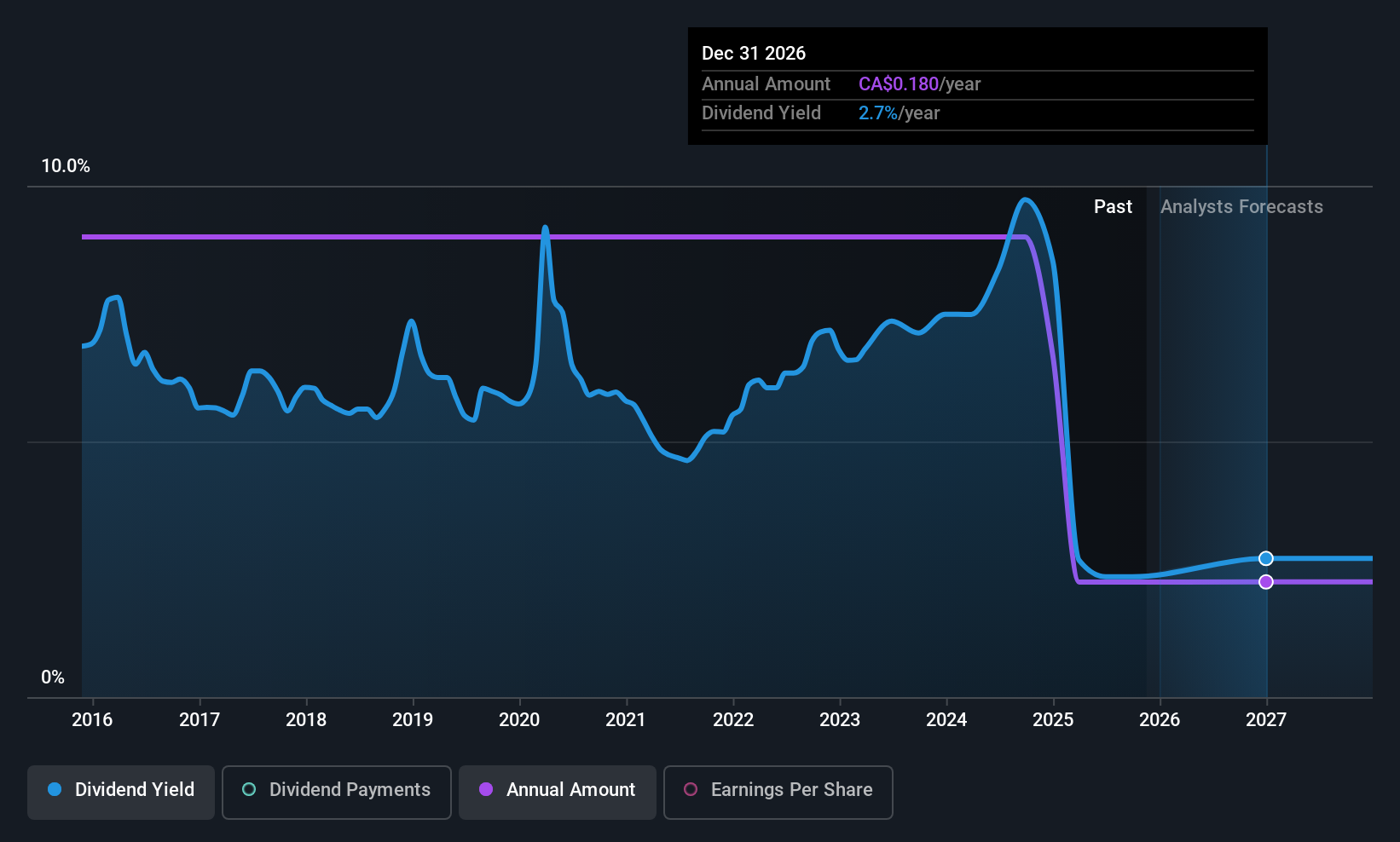1400x842 pixels.
Task: Click the 2021 label on the time axis
Action: click(625, 719)
